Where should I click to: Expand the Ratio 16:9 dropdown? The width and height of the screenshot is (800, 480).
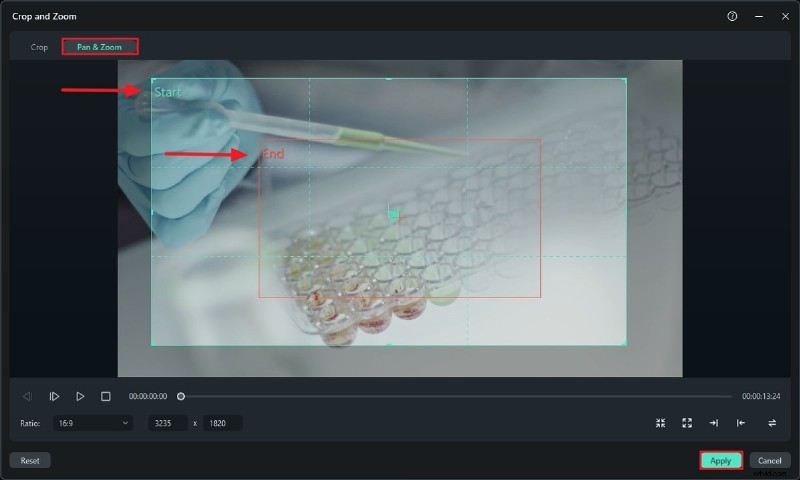(91, 423)
